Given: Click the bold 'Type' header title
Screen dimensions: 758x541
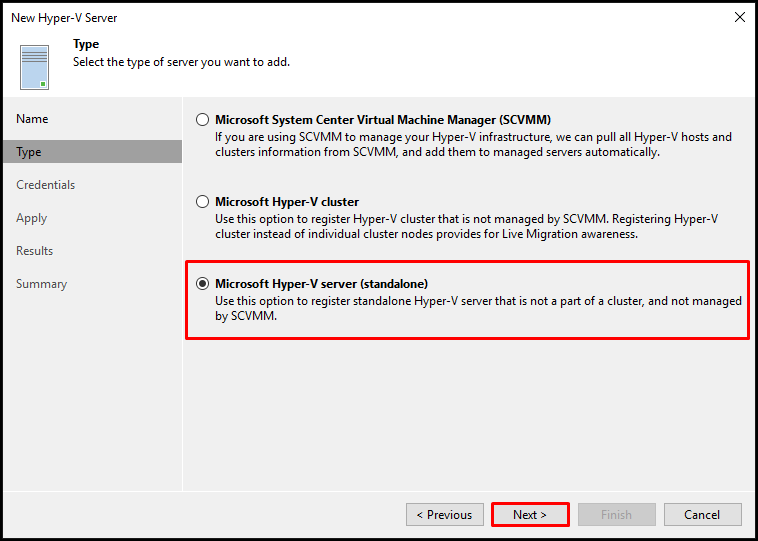Looking at the screenshot, I should click(86, 44).
